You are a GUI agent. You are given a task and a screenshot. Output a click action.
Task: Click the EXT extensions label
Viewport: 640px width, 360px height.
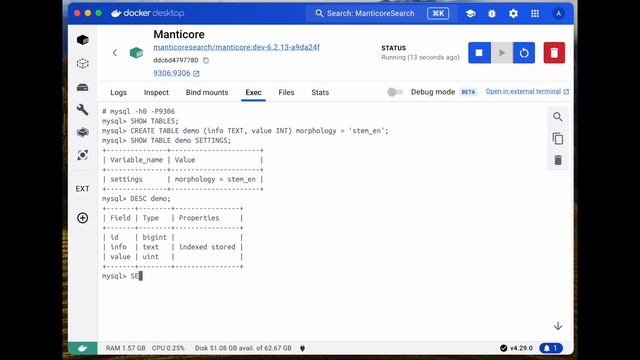tap(82, 189)
